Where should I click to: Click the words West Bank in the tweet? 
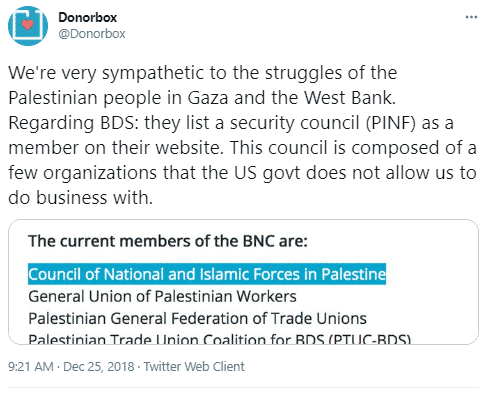(x=350, y=98)
